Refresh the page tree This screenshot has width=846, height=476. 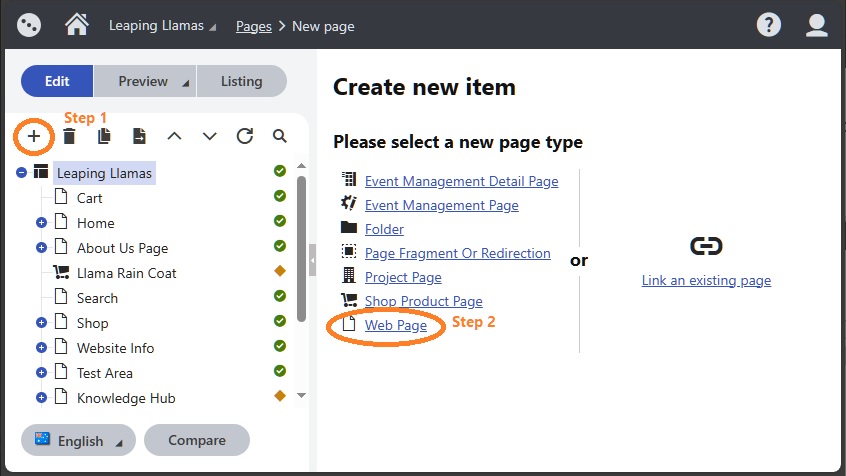click(x=244, y=136)
